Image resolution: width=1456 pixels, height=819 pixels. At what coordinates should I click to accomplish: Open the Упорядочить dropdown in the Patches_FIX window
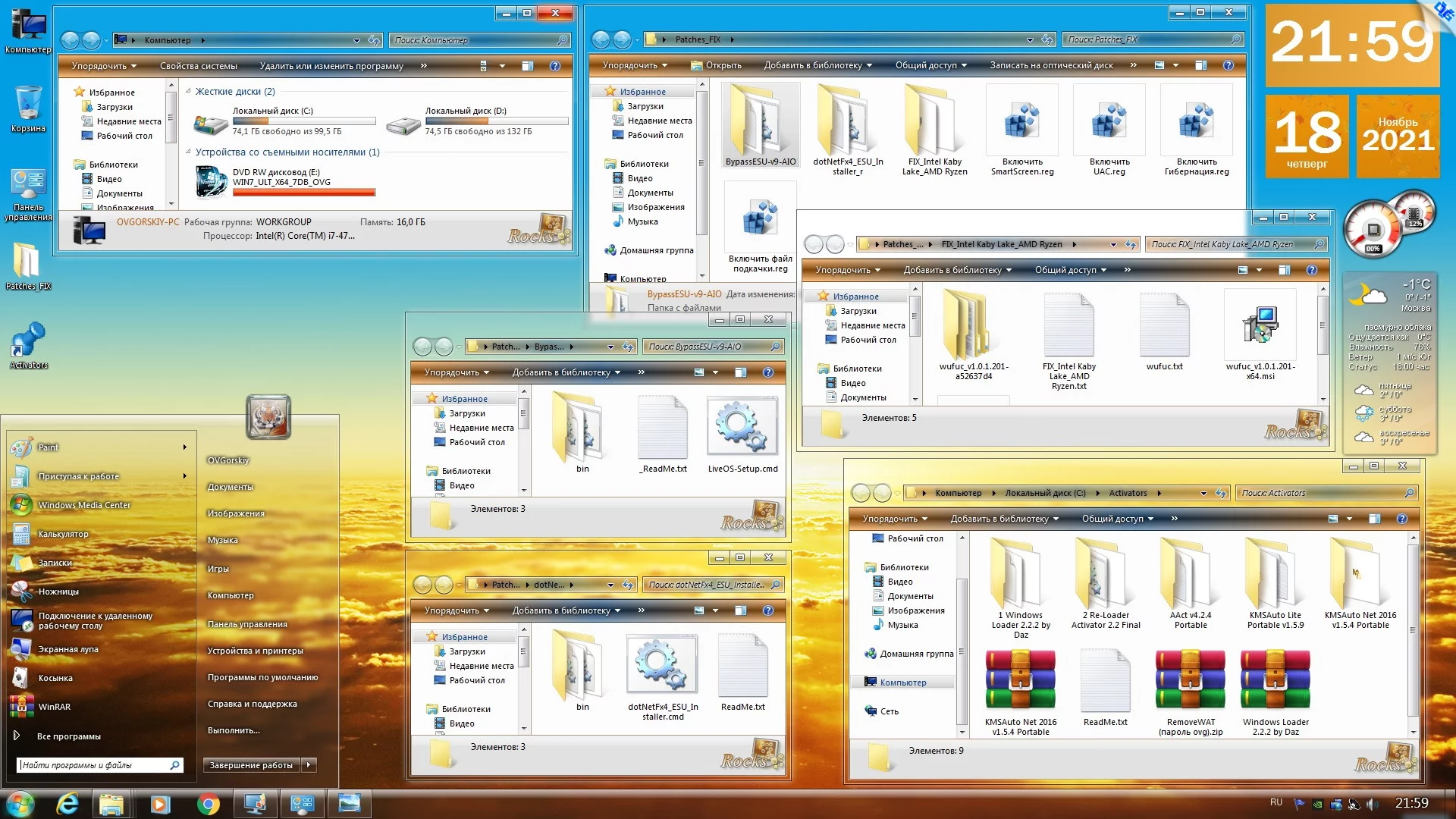(x=635, y=65)
